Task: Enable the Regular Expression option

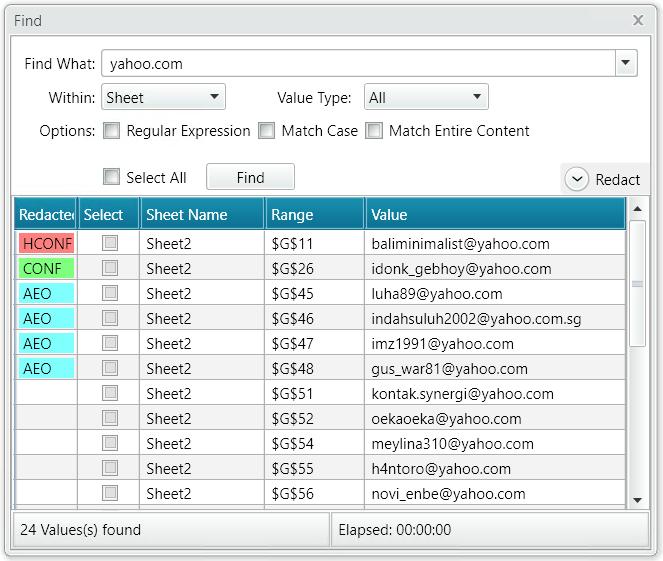Action: pos(112,131)
